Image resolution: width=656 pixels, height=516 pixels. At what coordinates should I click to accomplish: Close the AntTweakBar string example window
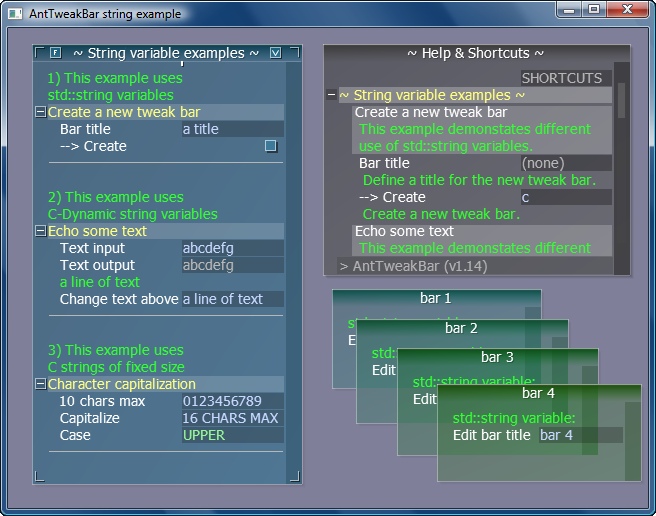627,9
